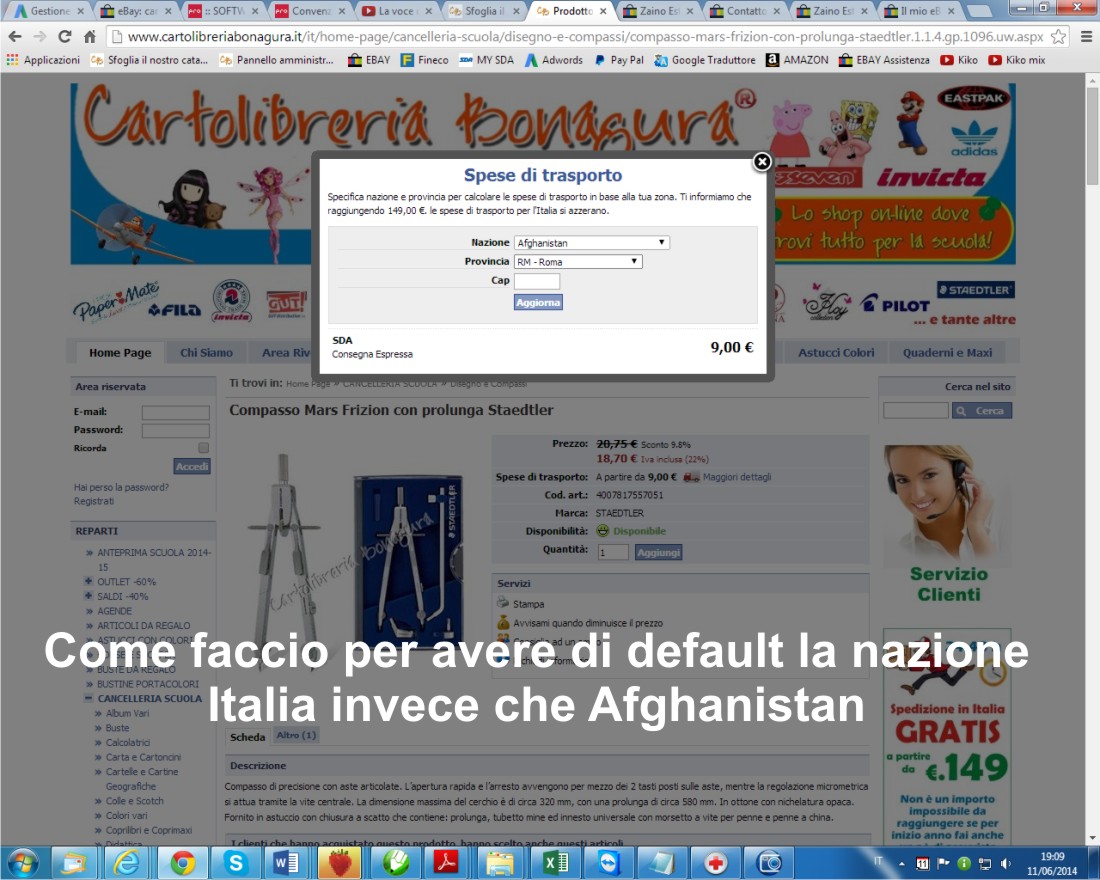
Task: Click the E-mail login field
Action: coord(175,413)
